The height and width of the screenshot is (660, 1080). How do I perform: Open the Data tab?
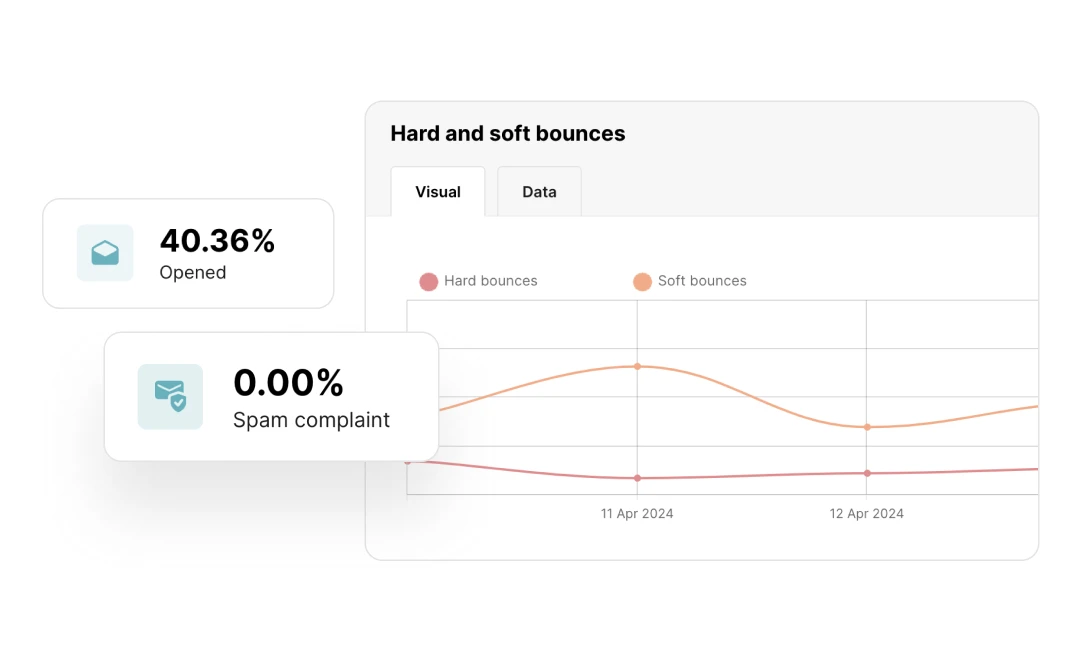point(539,192)
